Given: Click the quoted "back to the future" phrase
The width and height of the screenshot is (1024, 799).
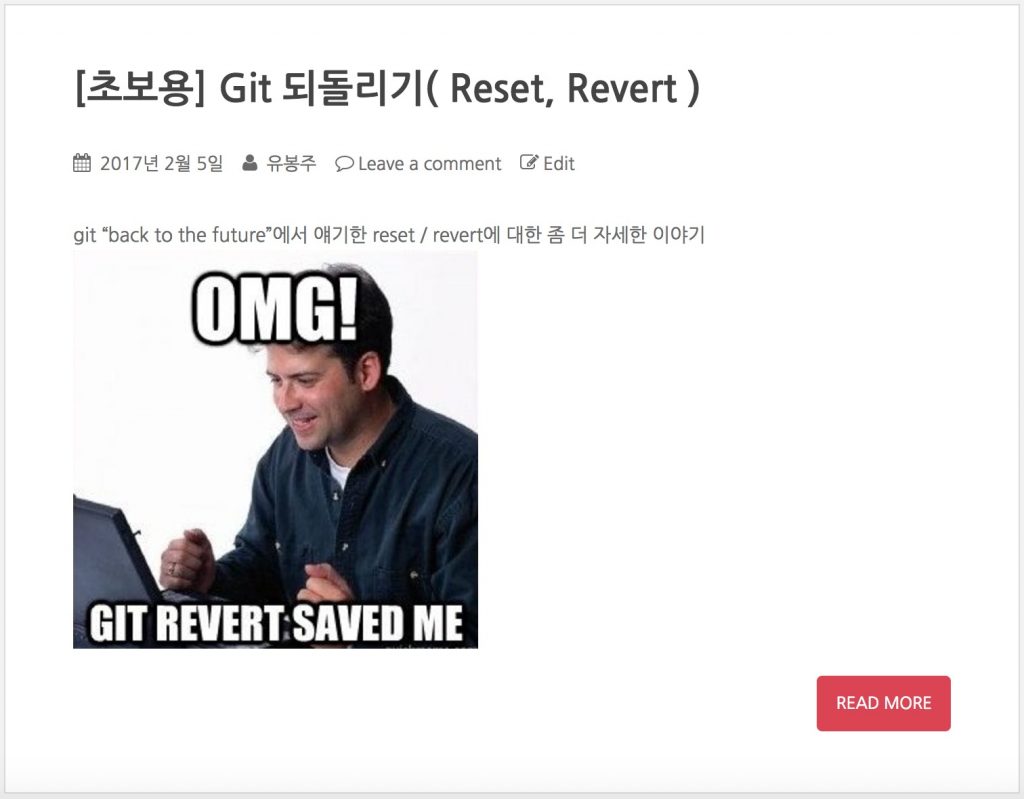Looking at the screenshot, I should click(186, 235).
